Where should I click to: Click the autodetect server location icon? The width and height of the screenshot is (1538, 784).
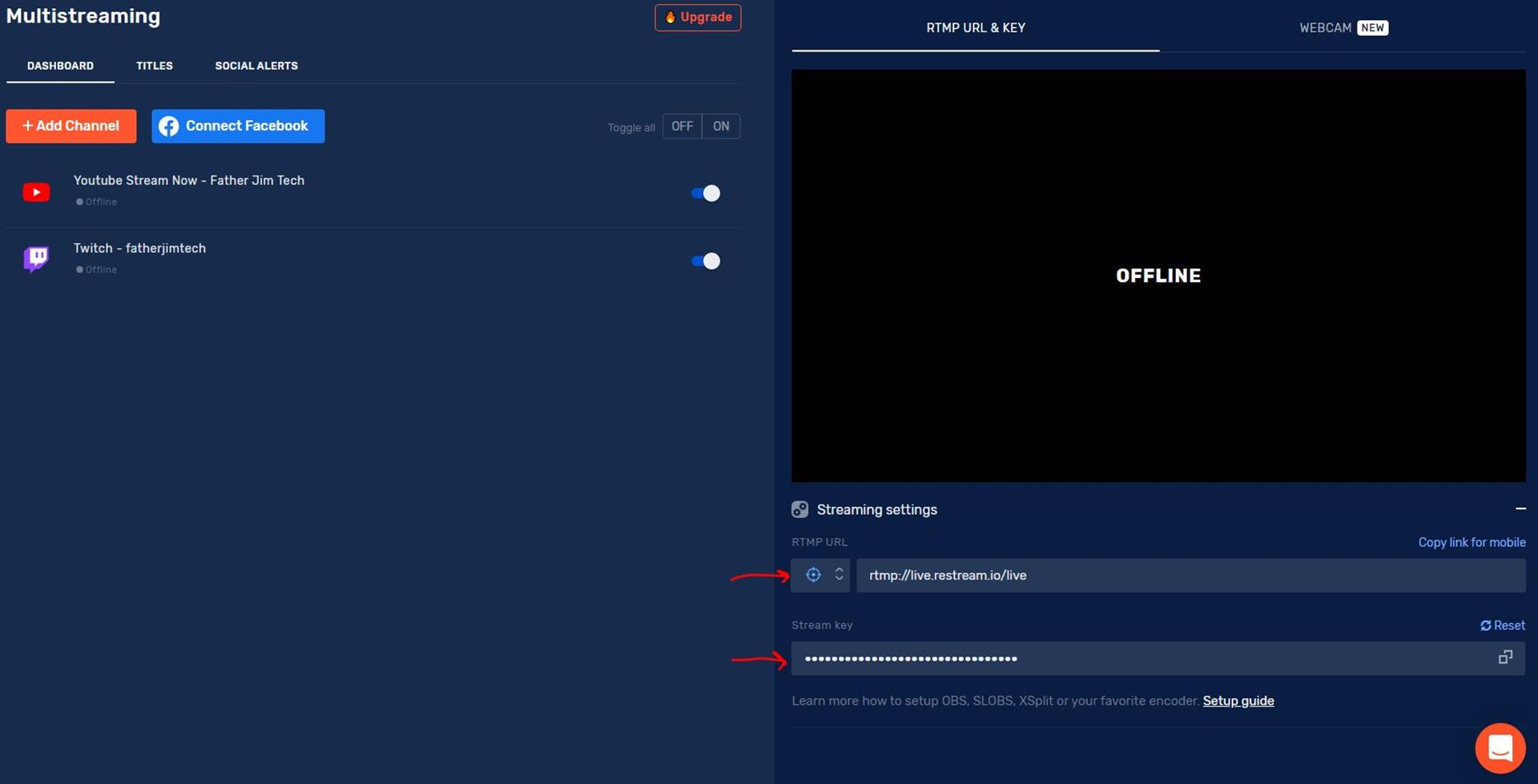pos(813,574)
